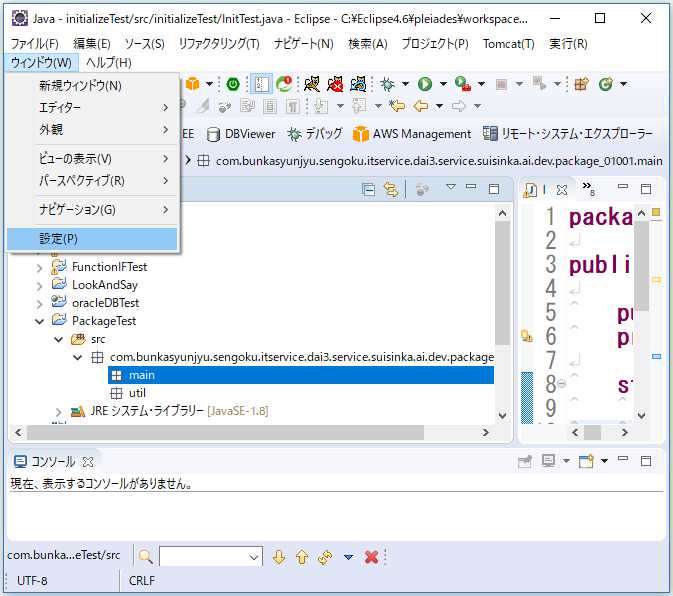Open the Run button dropdown arrow
673x596 pixels.
(x=443, y=84)
